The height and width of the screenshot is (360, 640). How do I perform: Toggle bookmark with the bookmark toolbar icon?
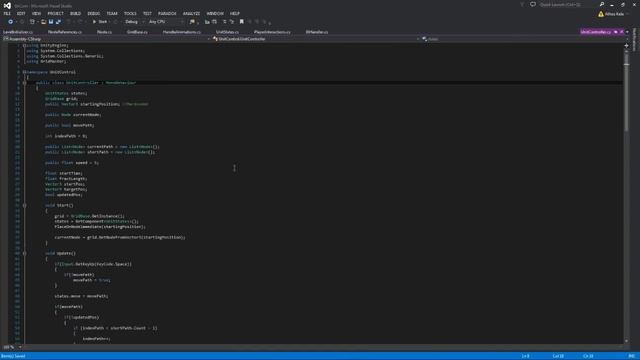coord(242,22)
